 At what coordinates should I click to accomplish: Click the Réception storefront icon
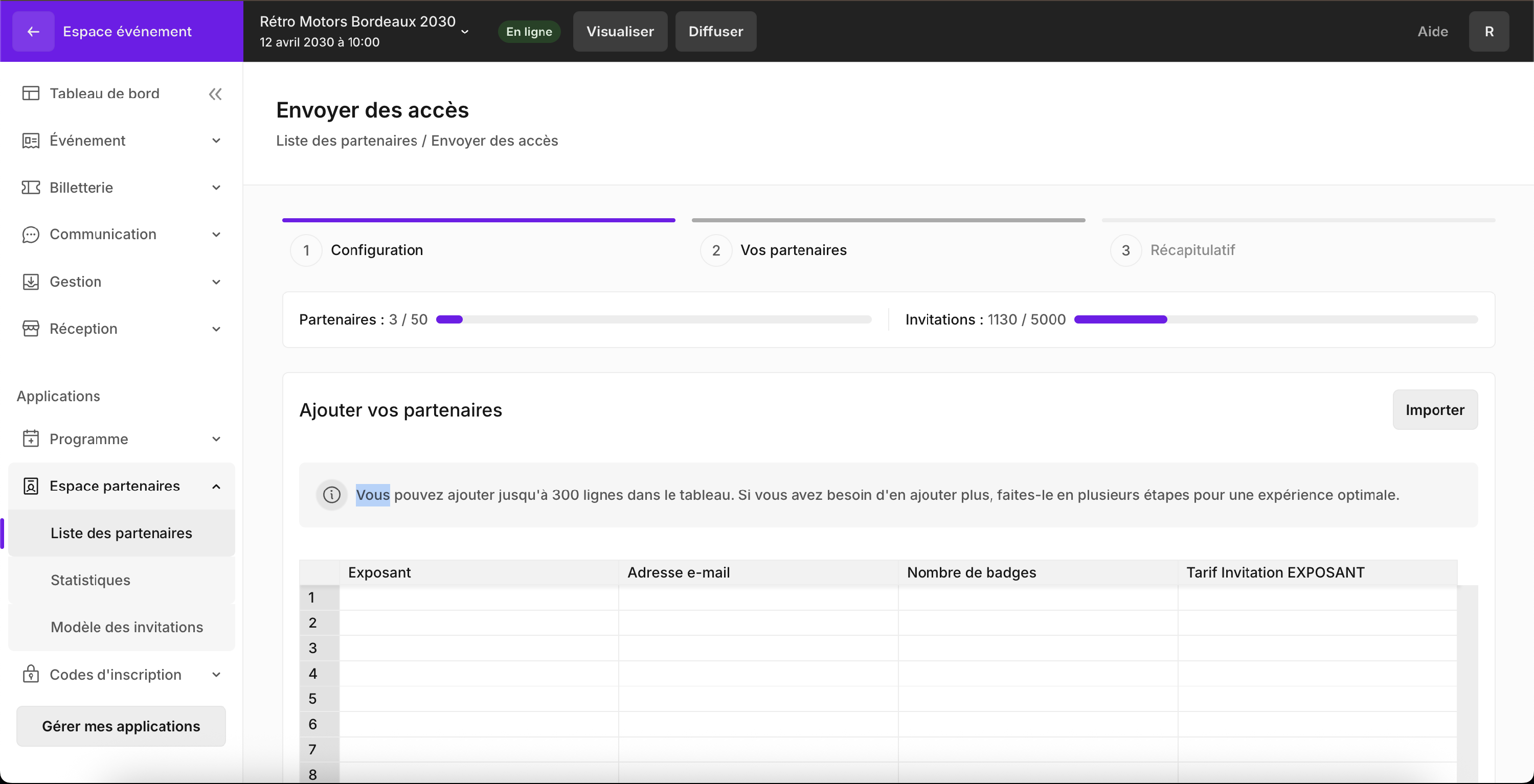30,329
